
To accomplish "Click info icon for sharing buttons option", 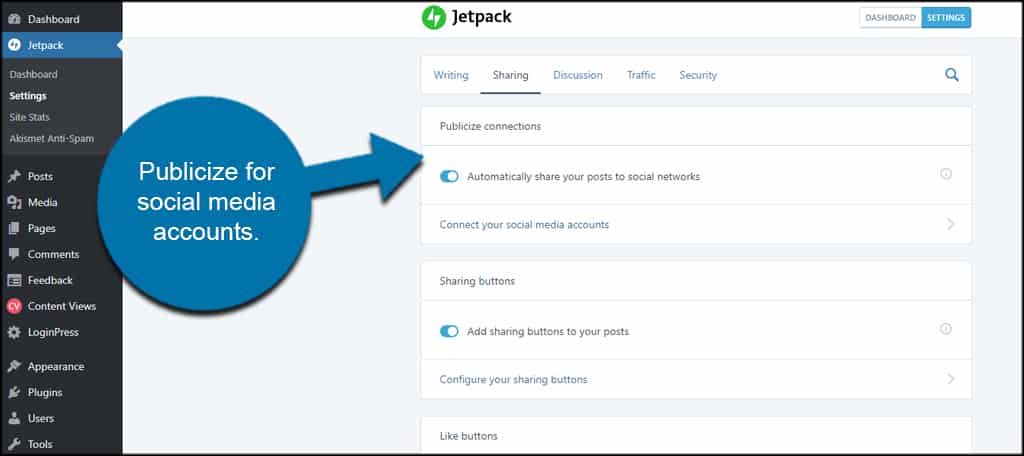I will [x=946, y=329].
